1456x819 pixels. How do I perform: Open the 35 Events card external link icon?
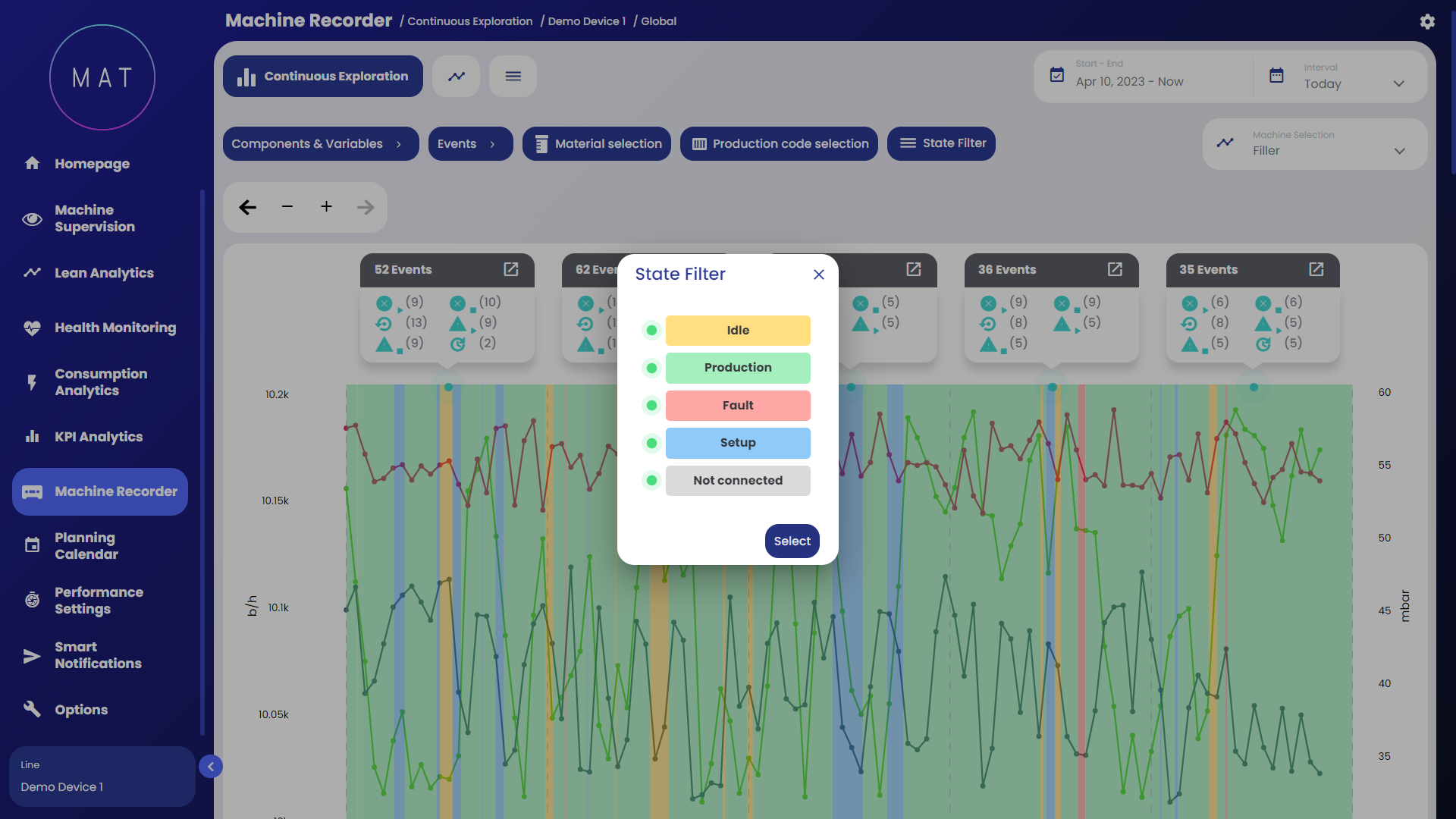1316,269
